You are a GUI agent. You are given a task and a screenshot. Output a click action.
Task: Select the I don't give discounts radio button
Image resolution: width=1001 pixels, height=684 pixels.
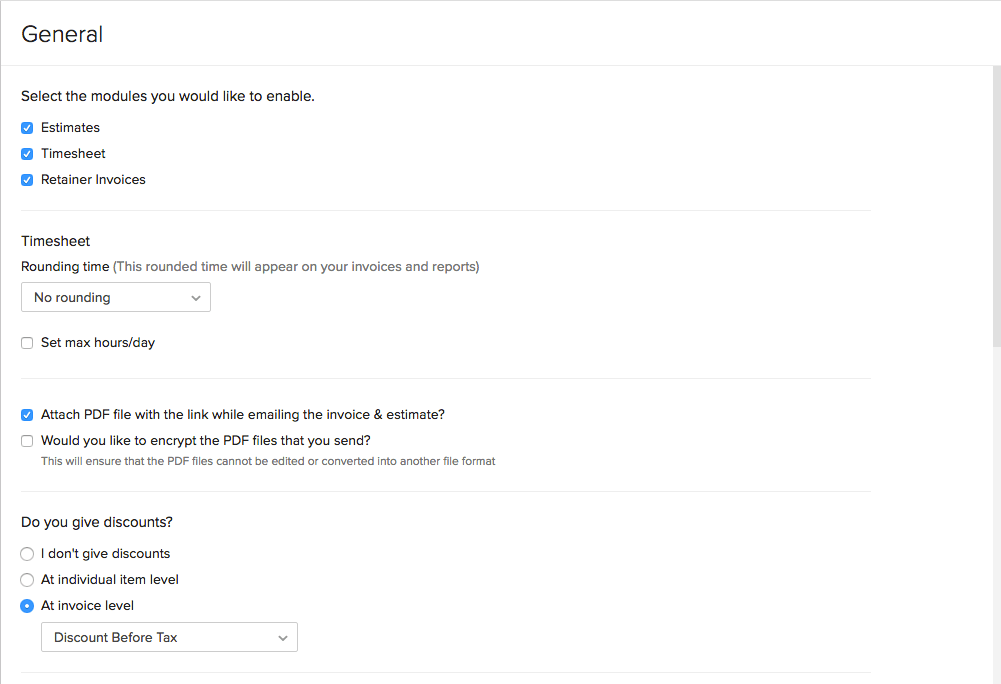pyautogui.click(x=27, y=554)
